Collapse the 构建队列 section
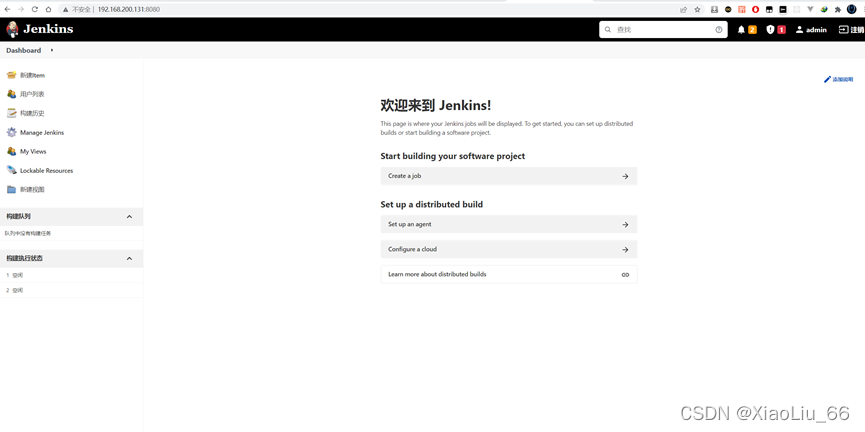Viewport: 865px width, 432px height. tap(129, 216)
